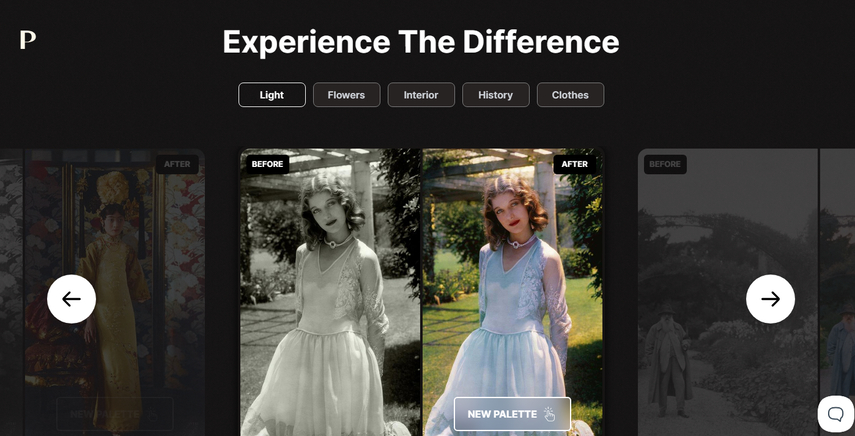Click the AFTER label on center photo

[x=575, y=164]
